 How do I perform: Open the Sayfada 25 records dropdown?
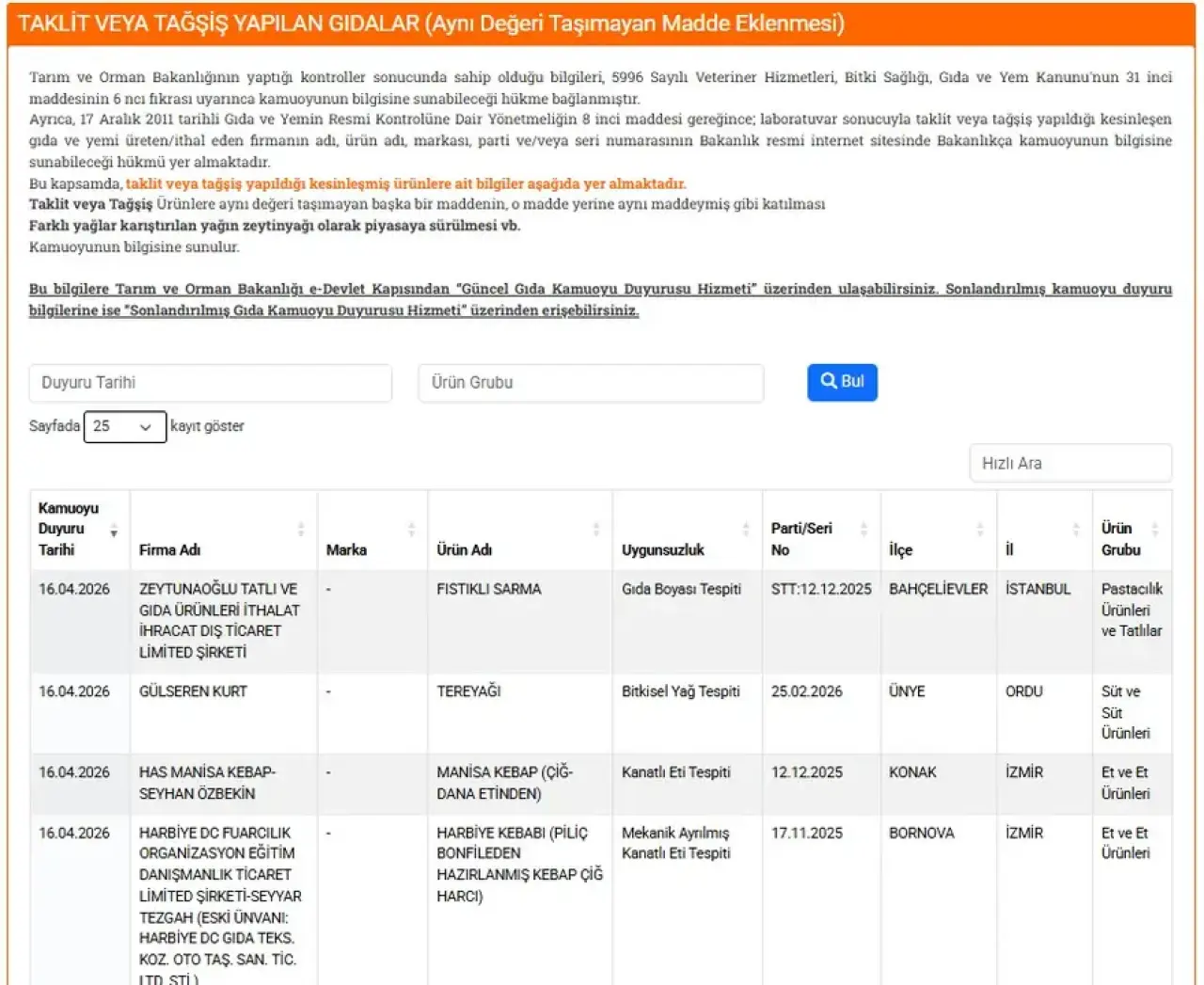(124, 427)
